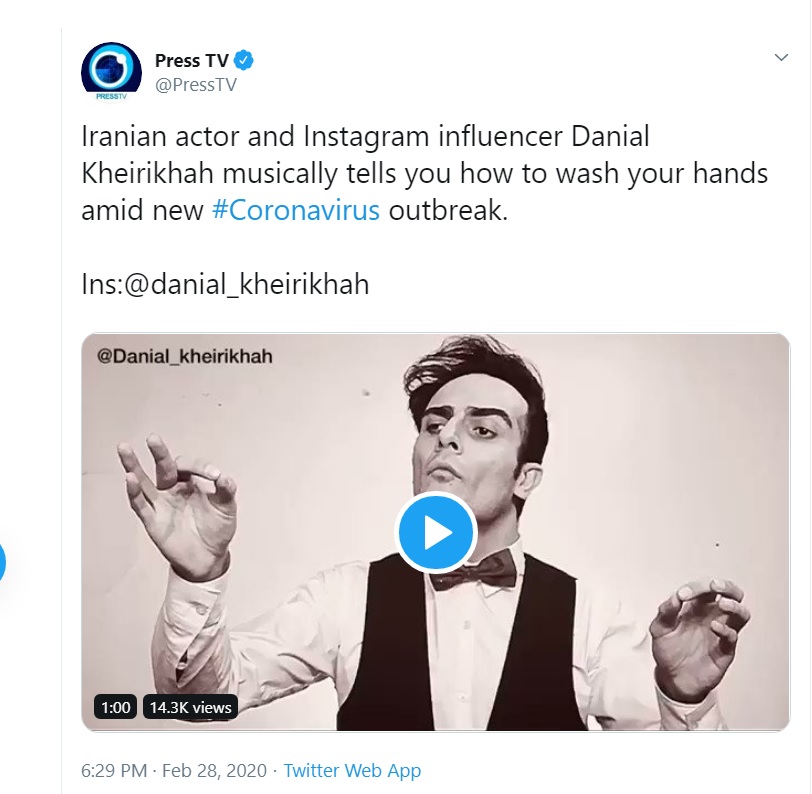This screenshot has height=794, width=812.
Task: Click the blue verified badge next to Press TV
Action: coord(241,60)
